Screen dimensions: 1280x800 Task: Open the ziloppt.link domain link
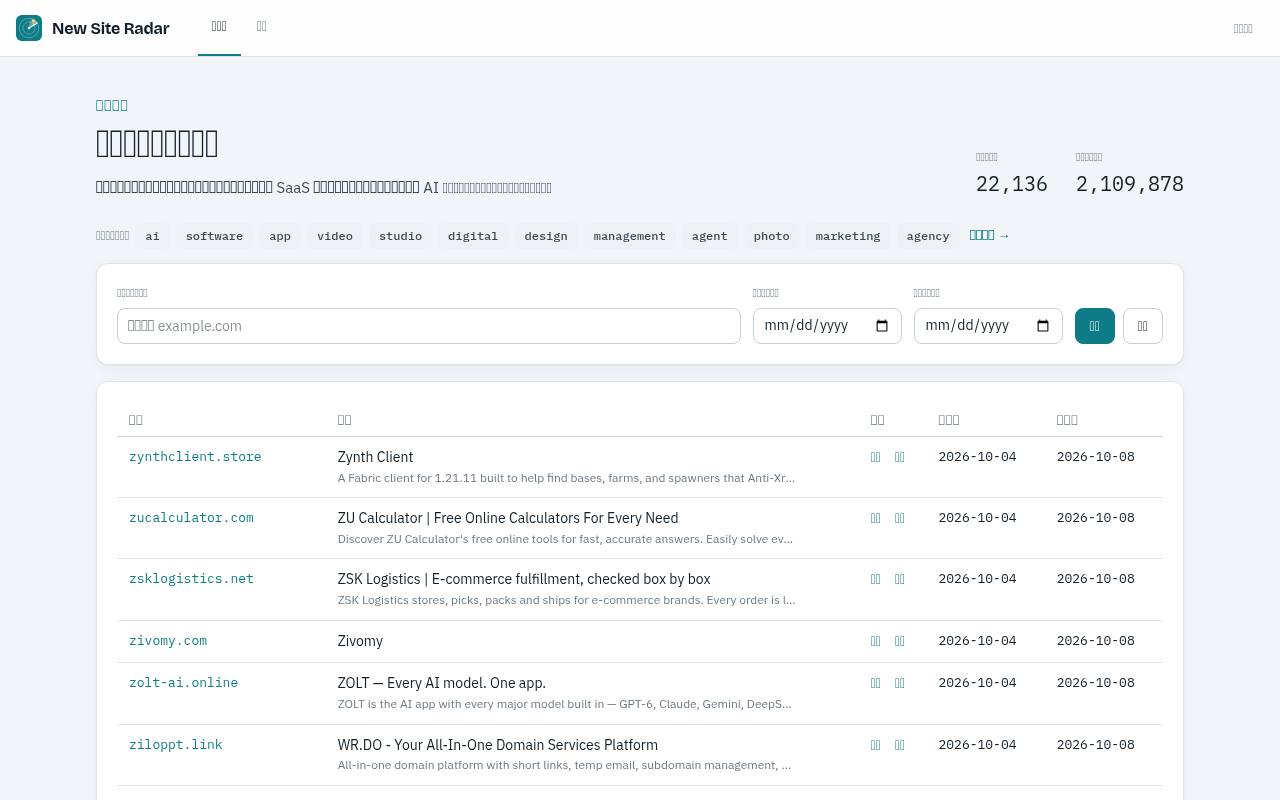(x=176, y=745)
